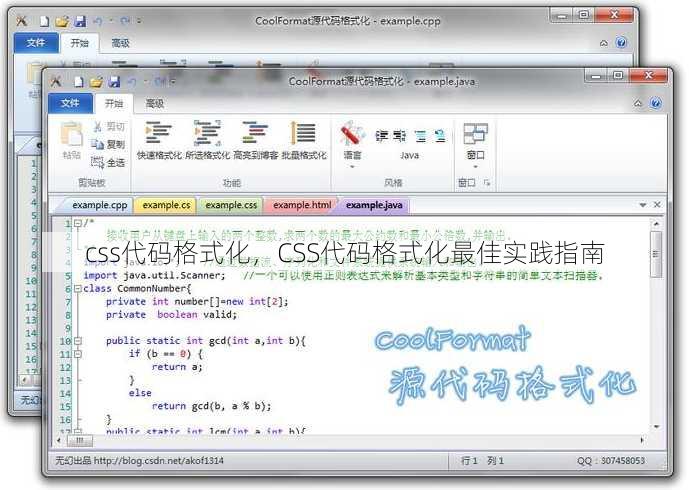The height and width of the screenshot is (490, 689).
Task: Select example.java document tab
Action: pos(374,205)
